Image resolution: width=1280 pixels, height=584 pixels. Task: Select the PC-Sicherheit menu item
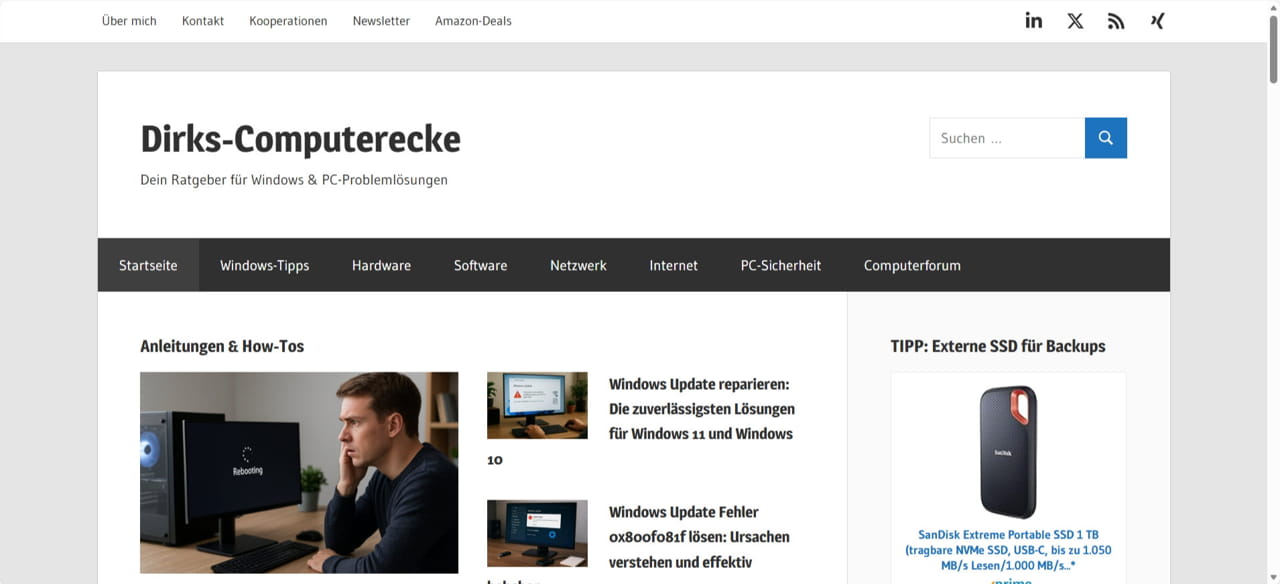(781, 265)
